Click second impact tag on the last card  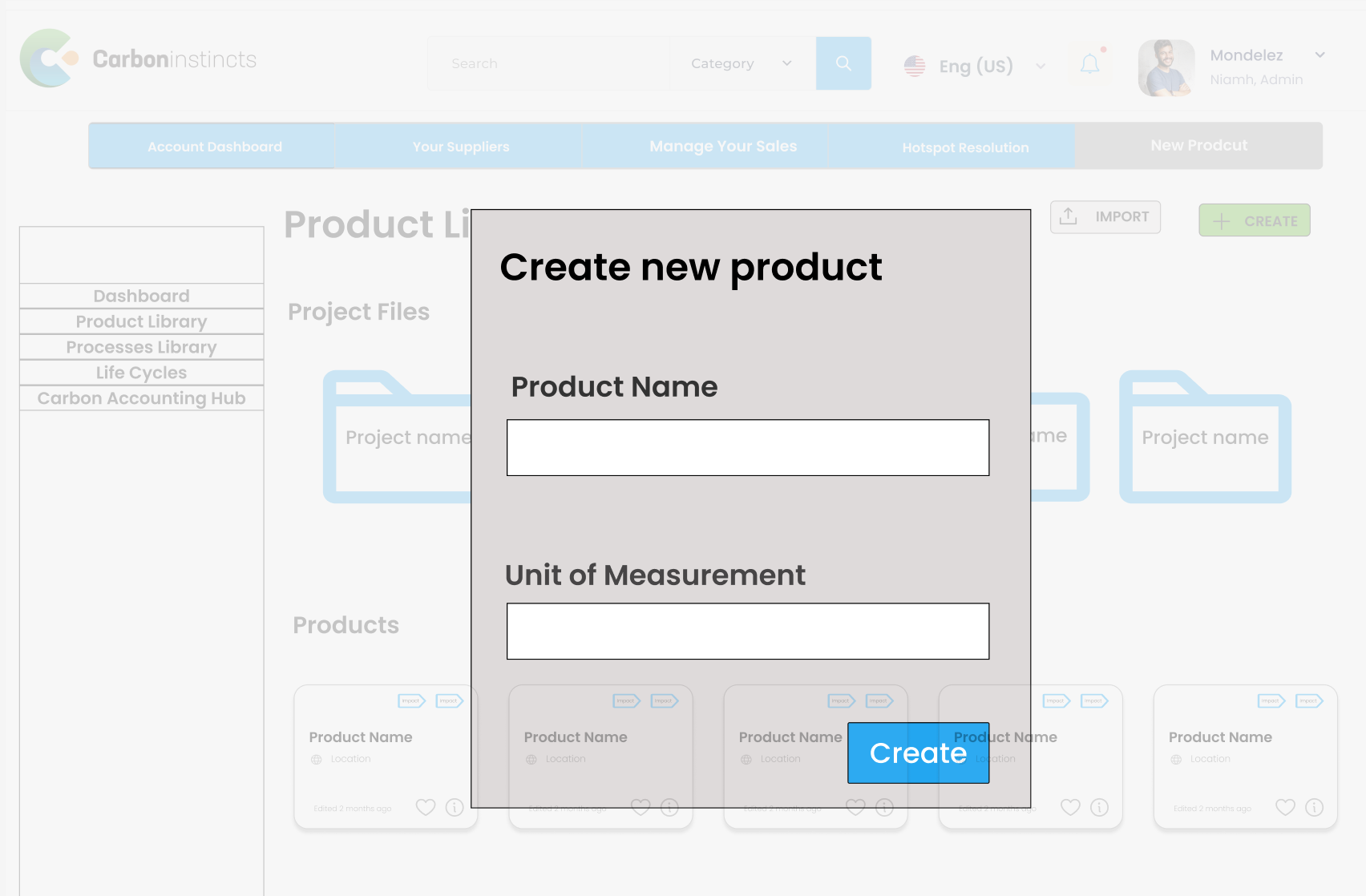click(1309, 700)
